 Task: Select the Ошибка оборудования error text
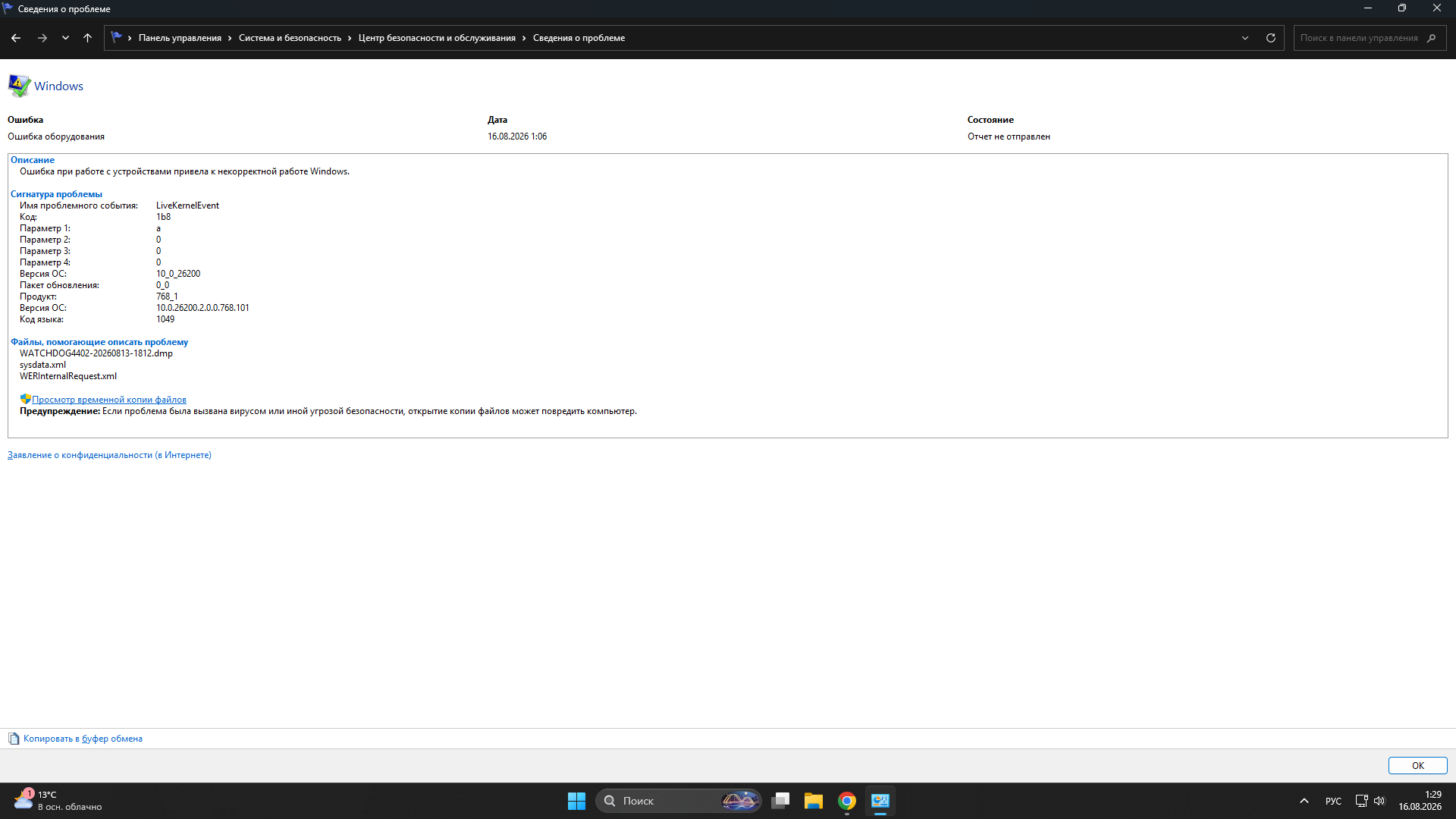pos(56,136)
